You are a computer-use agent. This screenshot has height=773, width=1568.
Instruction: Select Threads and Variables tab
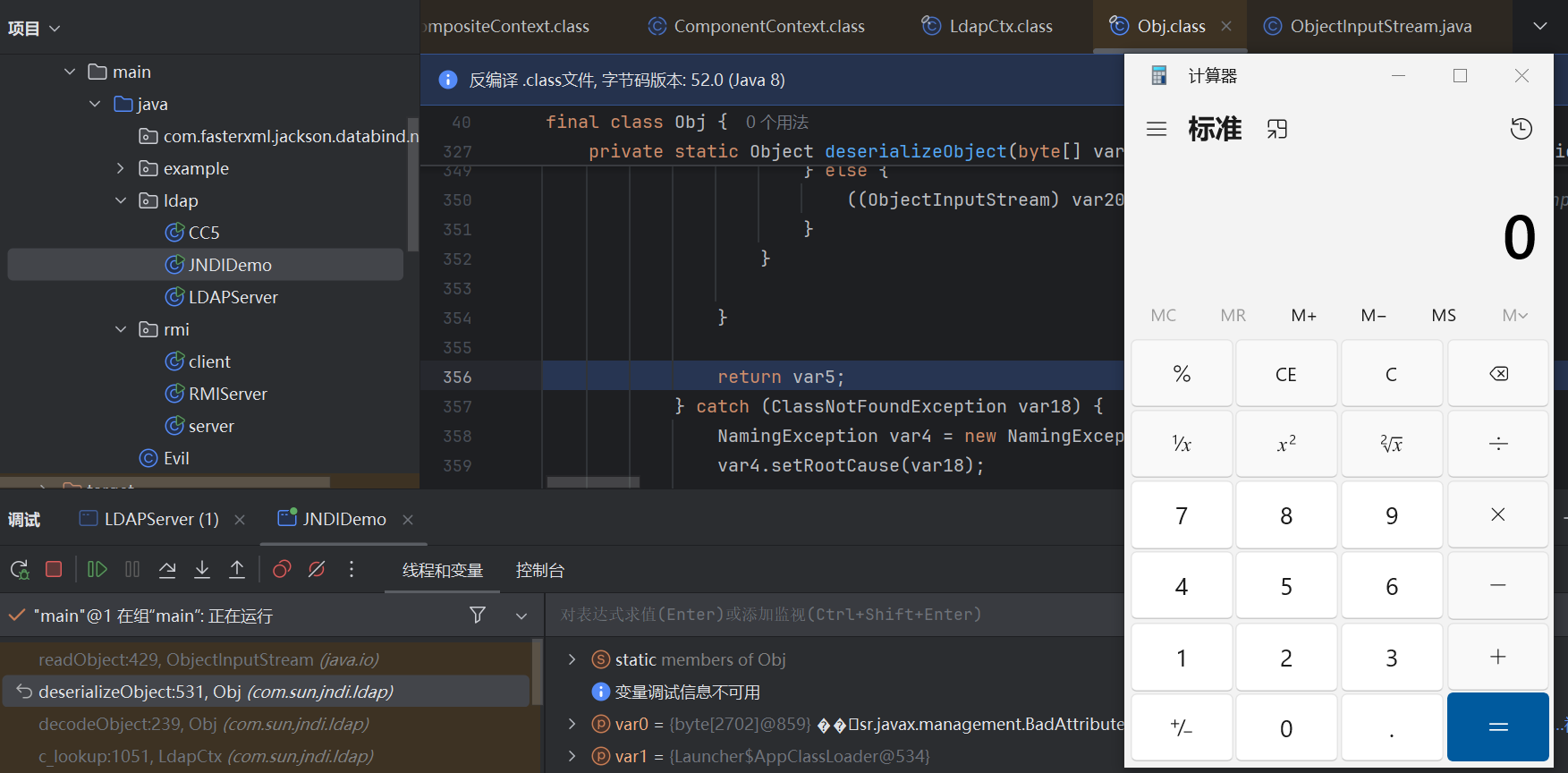pos(443,570)
